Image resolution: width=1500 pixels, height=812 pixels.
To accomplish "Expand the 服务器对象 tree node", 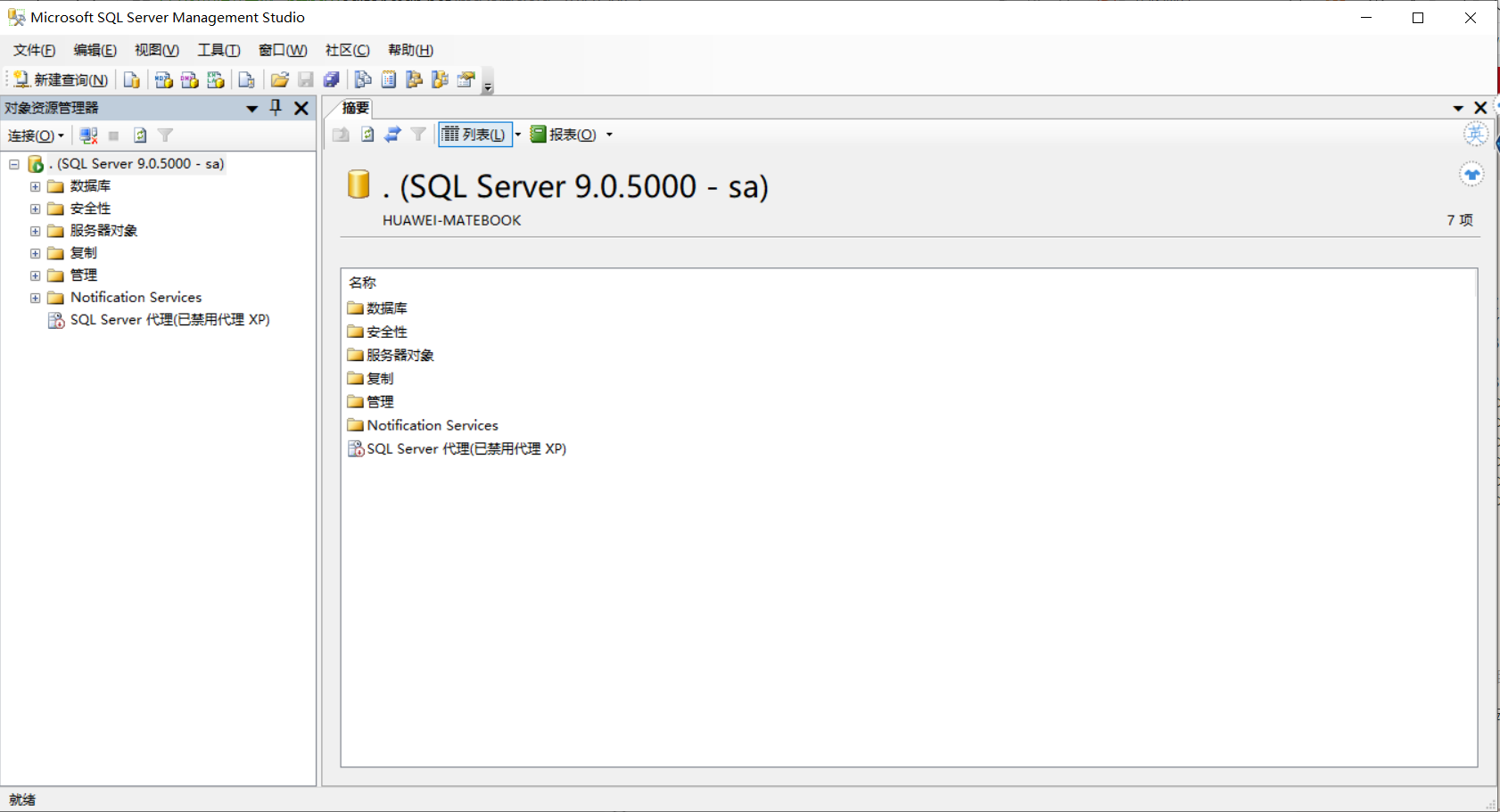I will [x=35, y=231].
